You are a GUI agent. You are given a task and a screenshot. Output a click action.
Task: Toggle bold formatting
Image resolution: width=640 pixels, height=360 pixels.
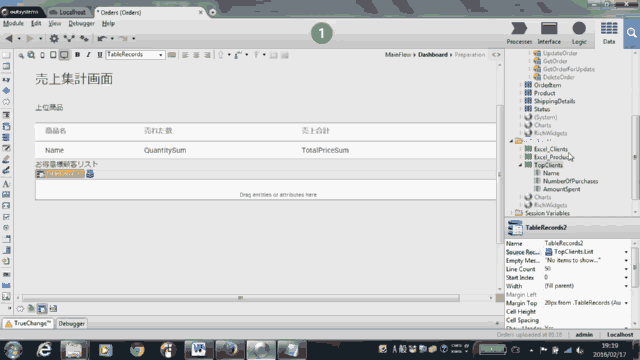click(x=77, y=55)
